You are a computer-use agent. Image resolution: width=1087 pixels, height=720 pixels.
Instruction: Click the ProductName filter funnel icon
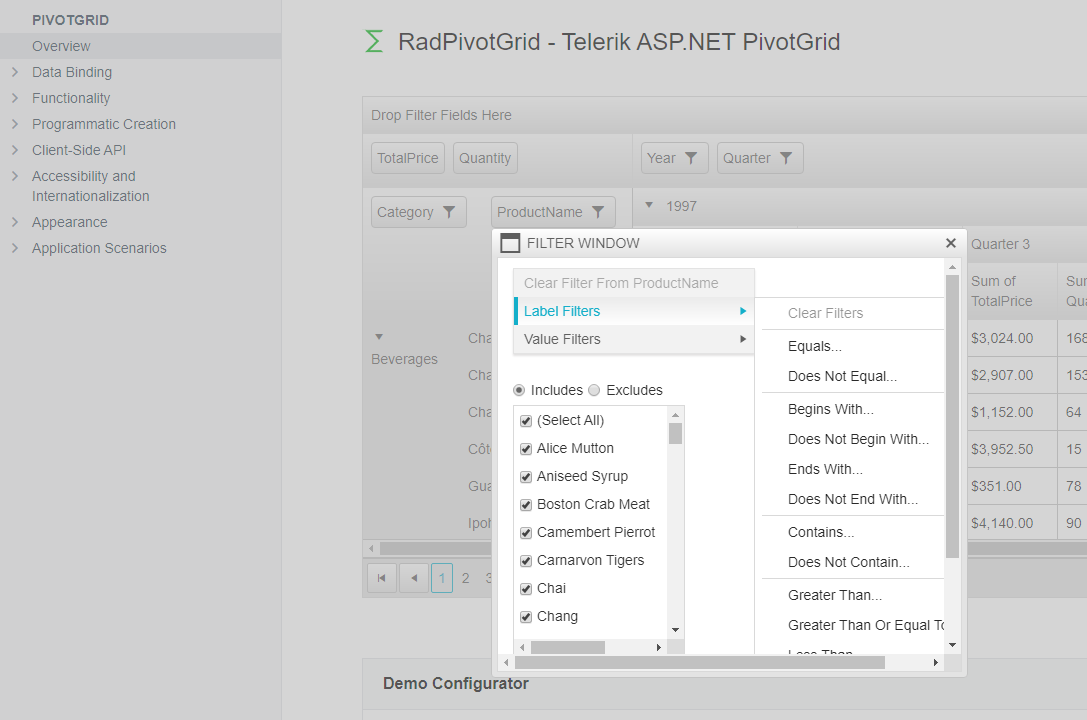point(598,212)
